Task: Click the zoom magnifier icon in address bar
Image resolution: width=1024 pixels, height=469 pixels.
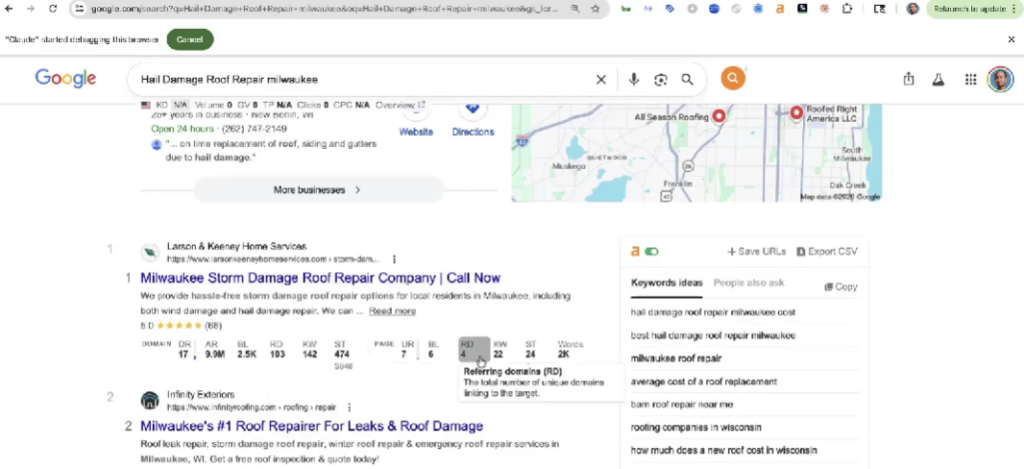Action: point(575,9)
